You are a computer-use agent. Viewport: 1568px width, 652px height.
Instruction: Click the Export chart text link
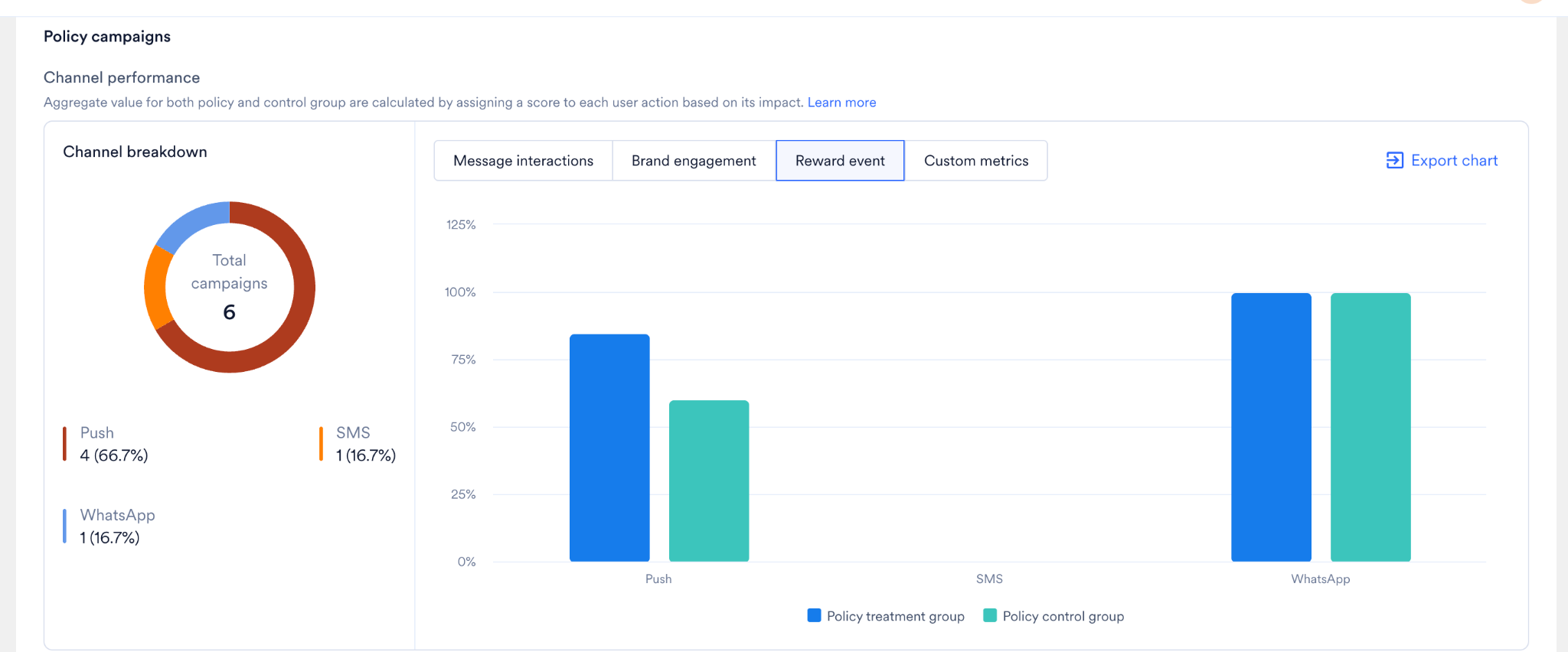(1454, 161)
